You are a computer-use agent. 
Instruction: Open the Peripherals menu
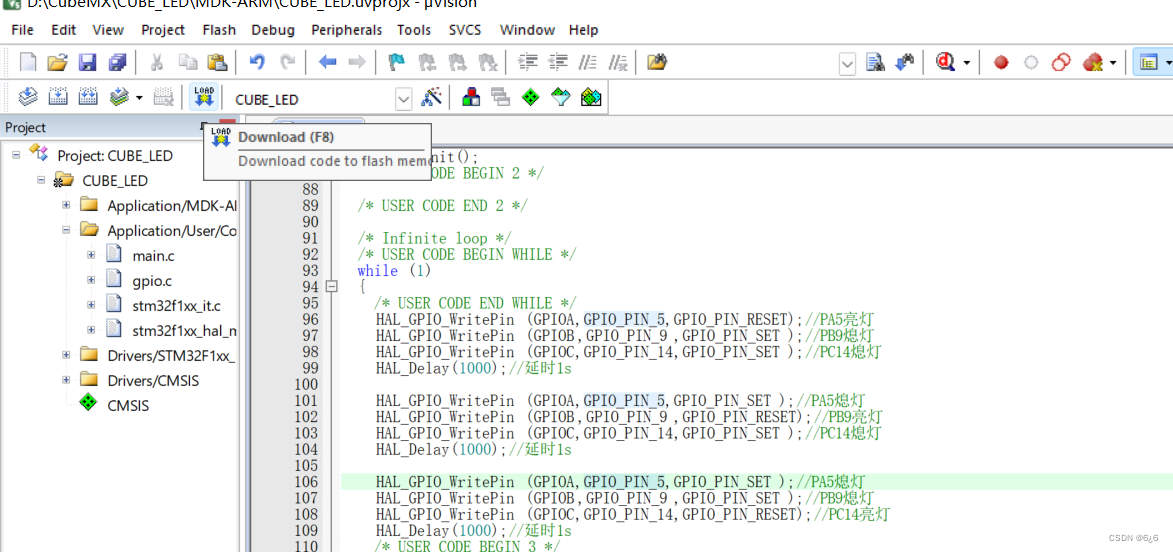346,30
